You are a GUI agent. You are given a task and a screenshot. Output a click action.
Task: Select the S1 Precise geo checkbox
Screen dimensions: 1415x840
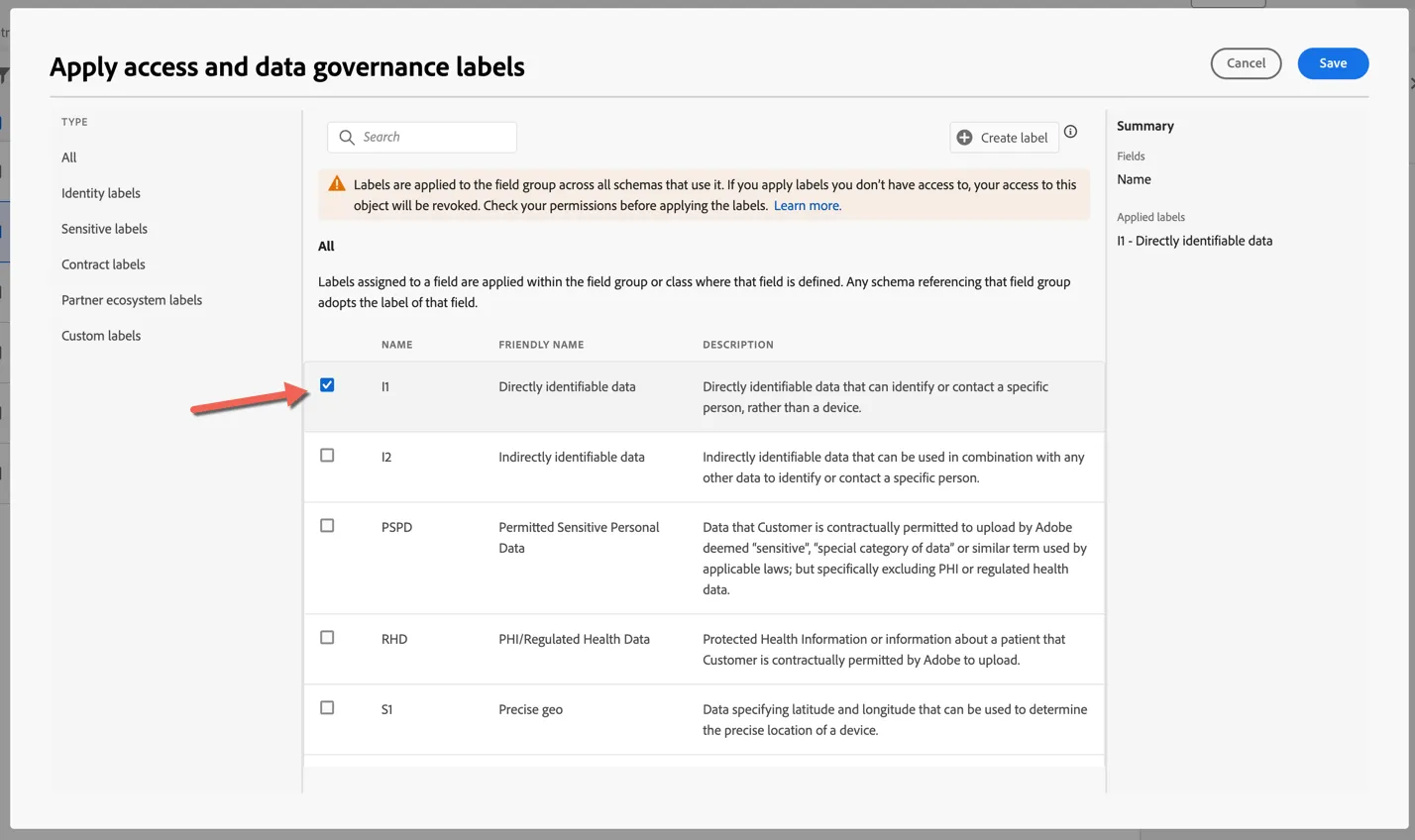click(x=327, y=708)
